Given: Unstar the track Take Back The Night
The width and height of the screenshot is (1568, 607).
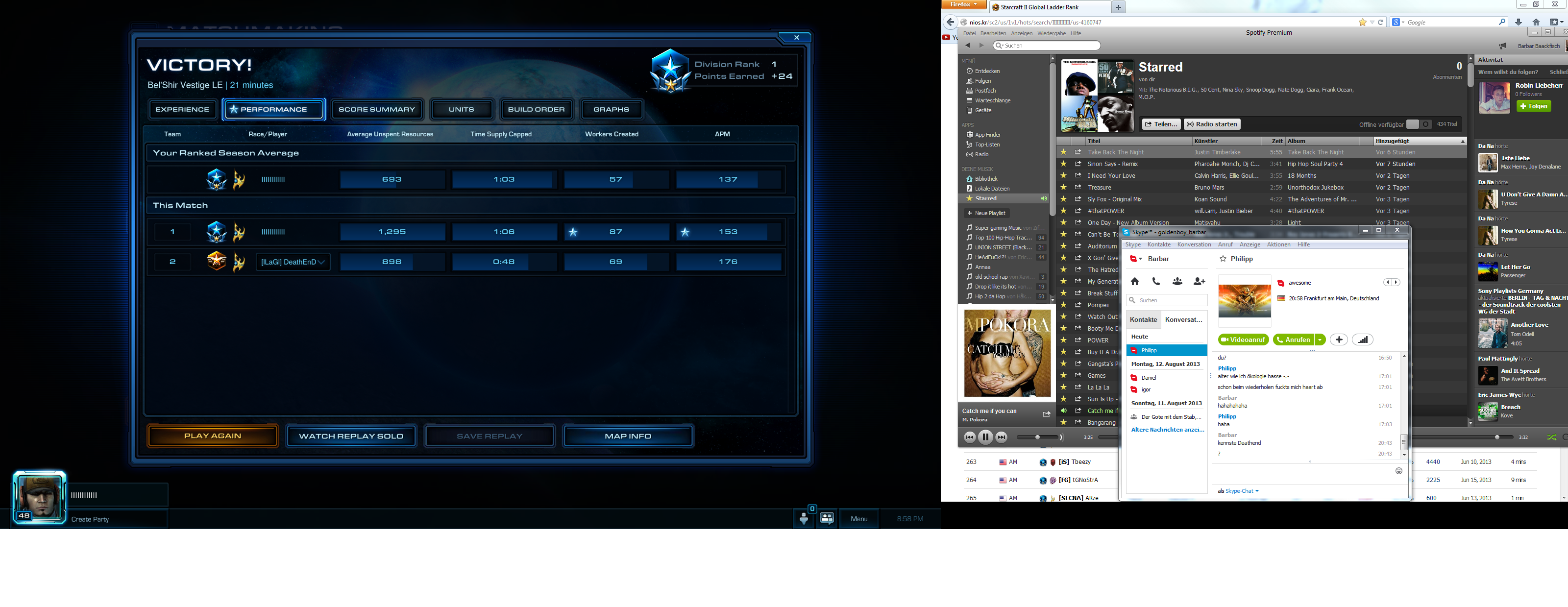Looking at the screenshot, I should pos(1063,152).
